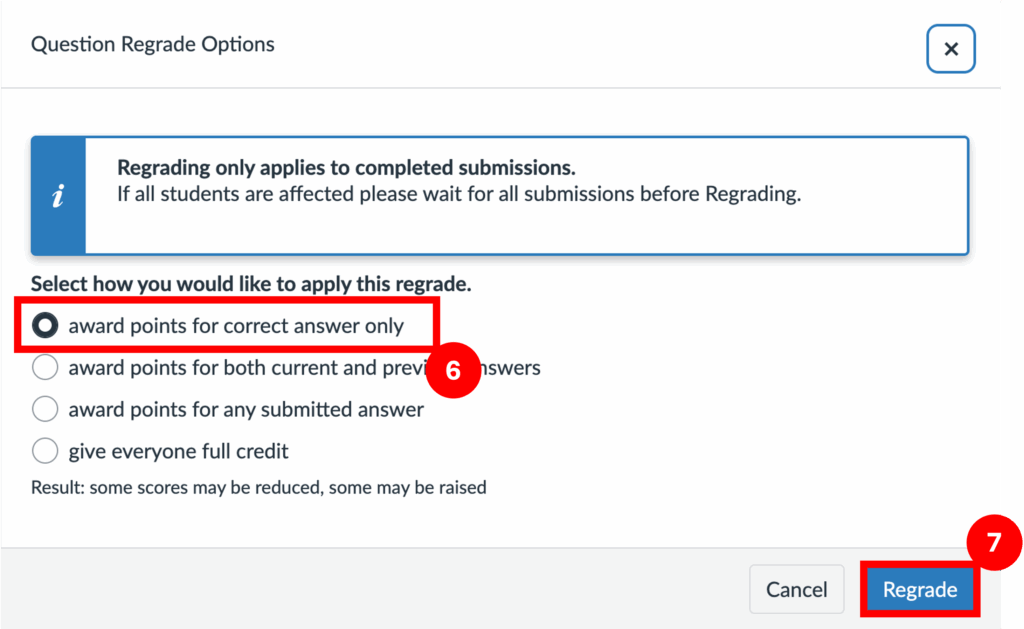Click the blue Regrade button
This screenshot has height=629, width=1024.
point(919,590)
